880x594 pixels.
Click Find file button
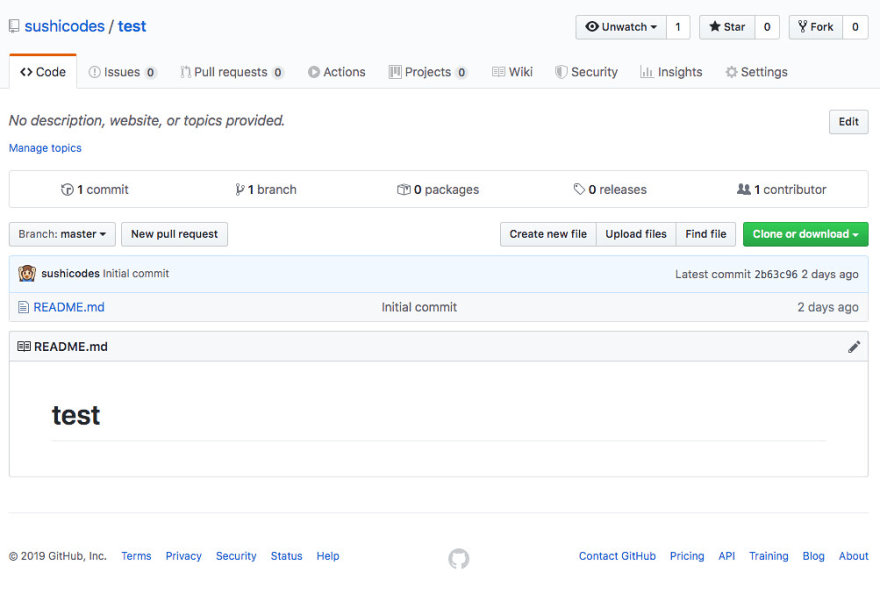click(x=705, y=234)
